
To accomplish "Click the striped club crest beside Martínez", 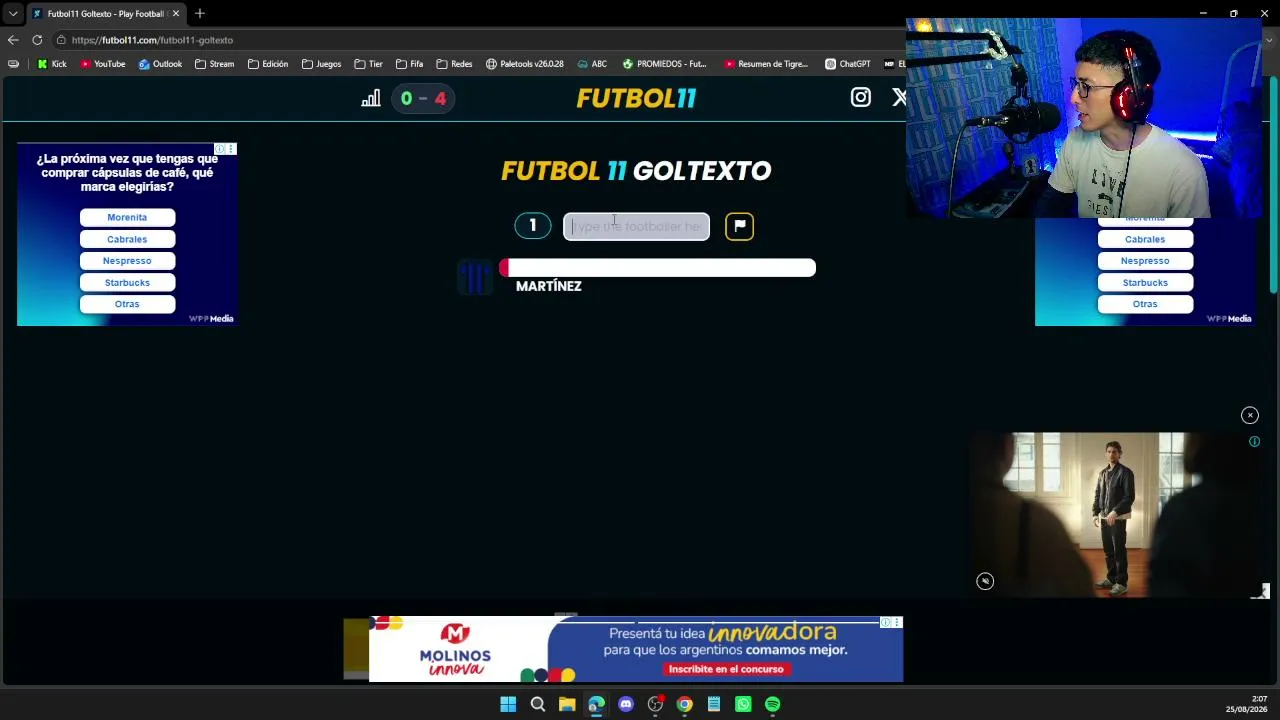I will 475,276.
